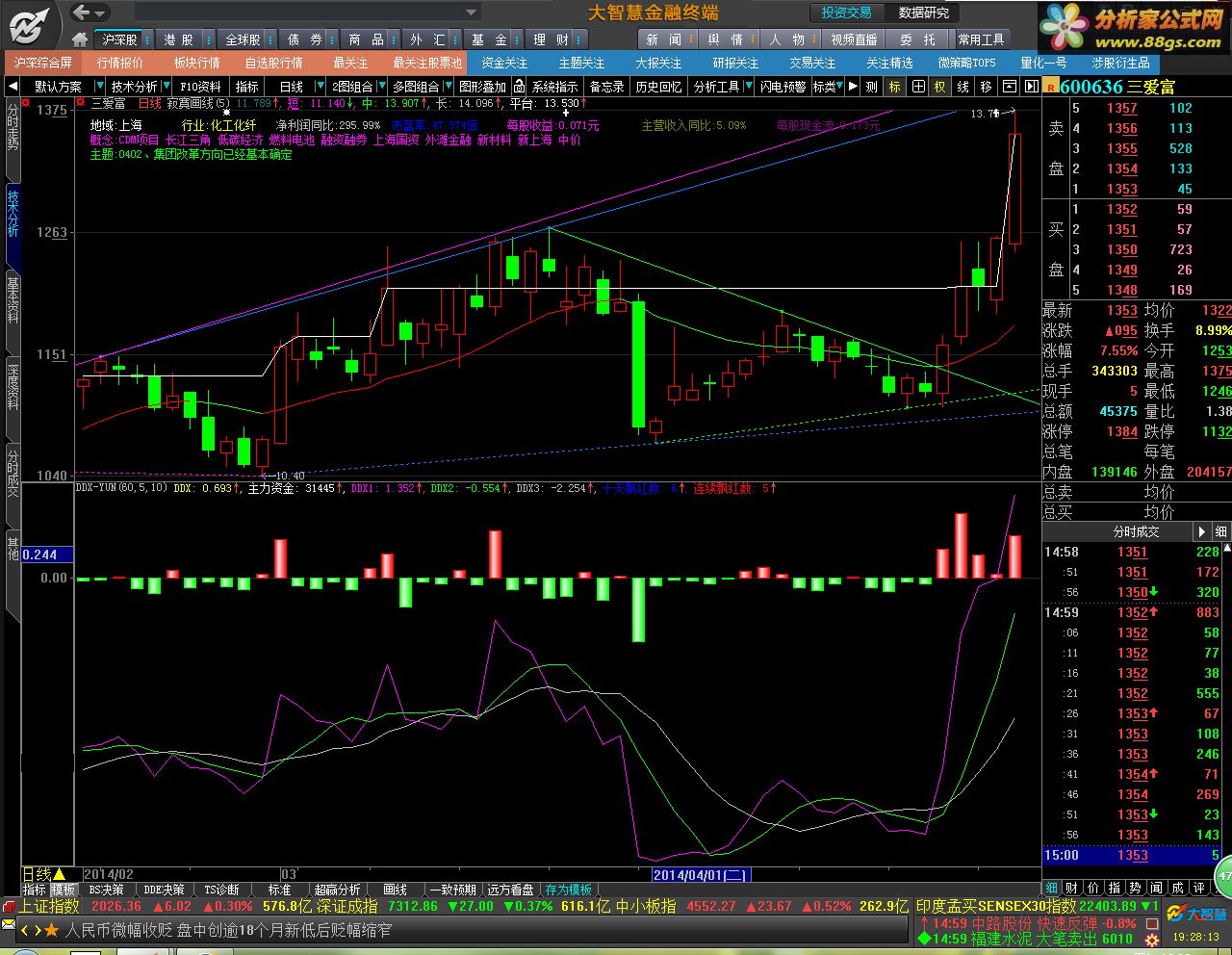Open 超赢分析 bottom tab
This screenshot has height=955, width=1232.
click(x=337, y=890)
